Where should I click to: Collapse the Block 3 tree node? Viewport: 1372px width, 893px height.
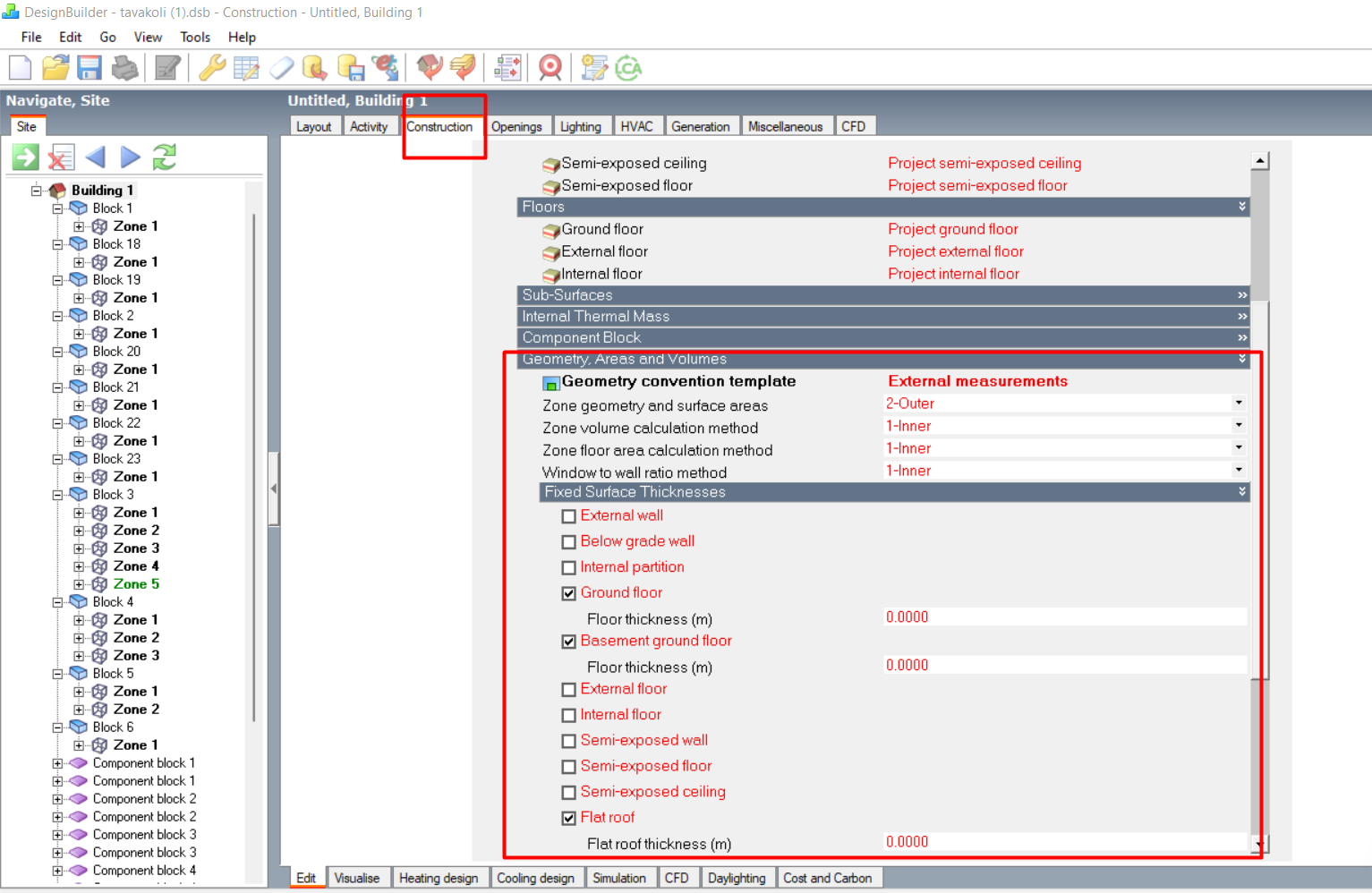click(58, 495)
